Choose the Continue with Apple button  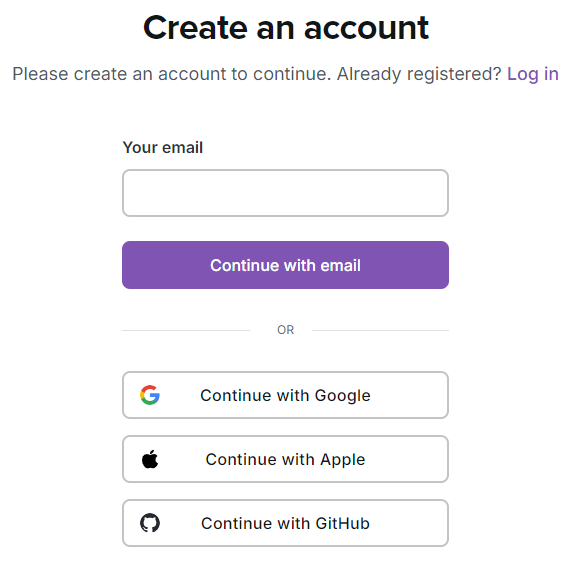[x=285, y=459]
